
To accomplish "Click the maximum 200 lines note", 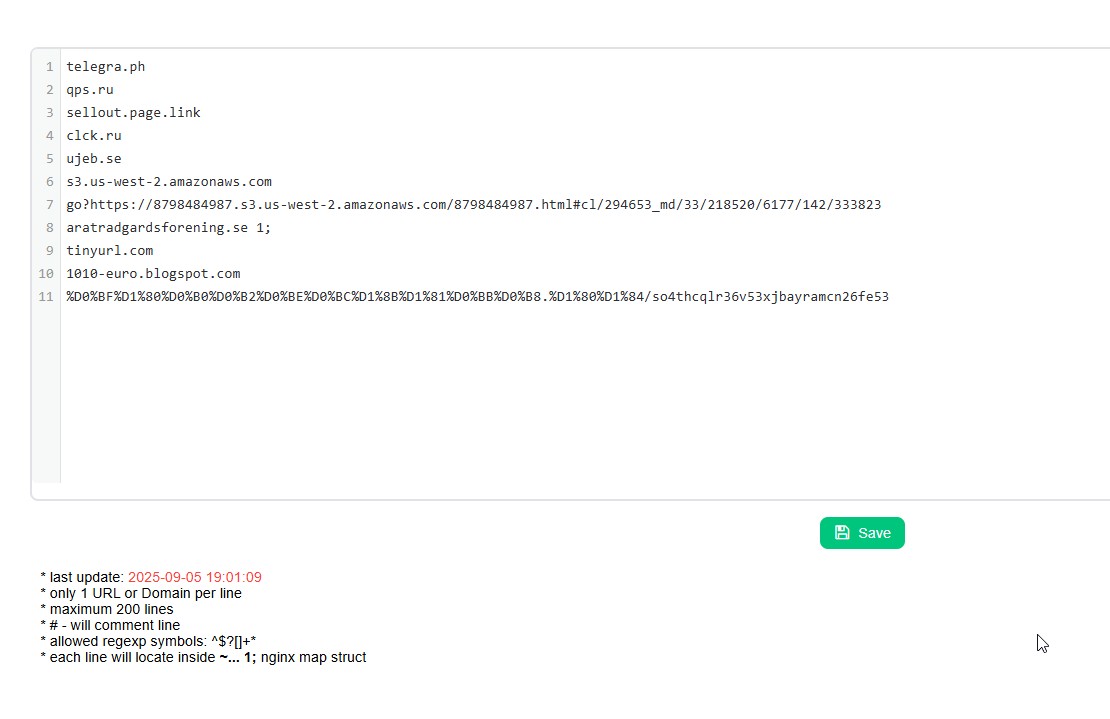I will (x=107, y=609).
